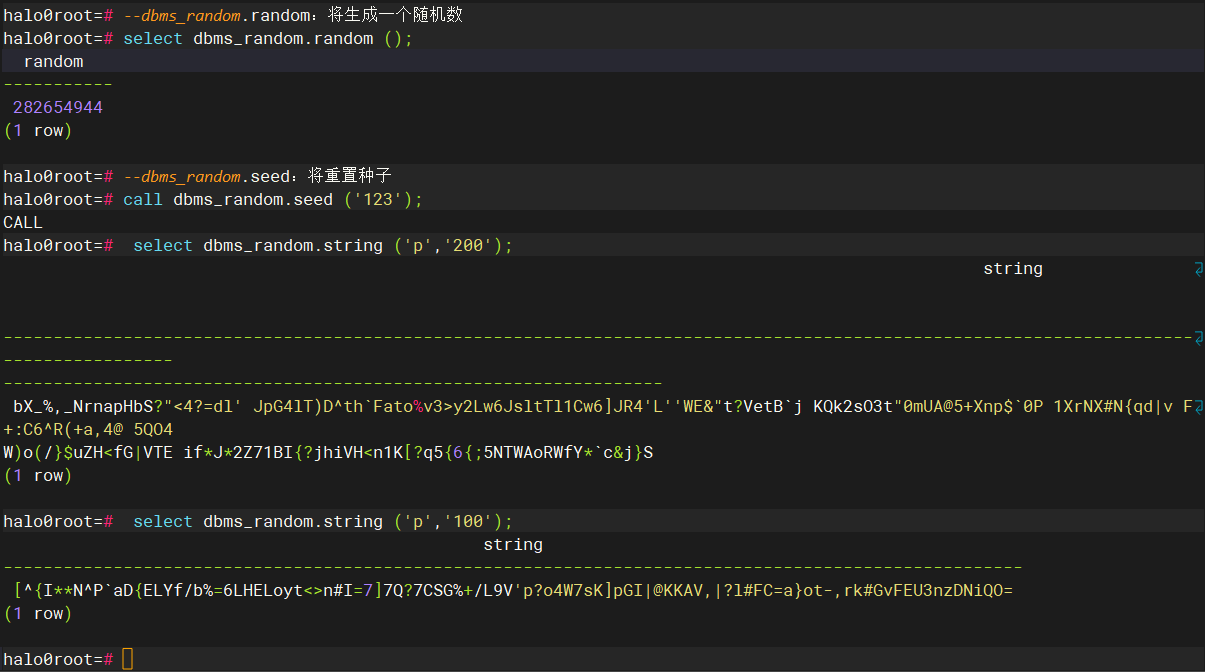Select the command dbms_random.string ('p','200')
The width and height of the screenshot is (1205, 672).
click(323, 245)
